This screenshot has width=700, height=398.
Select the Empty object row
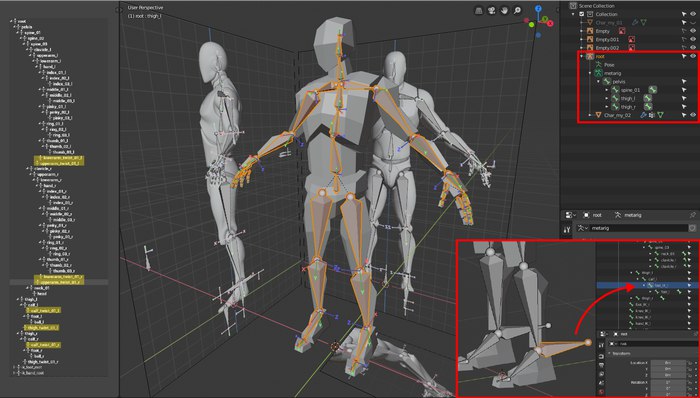(x=603, y=31)
